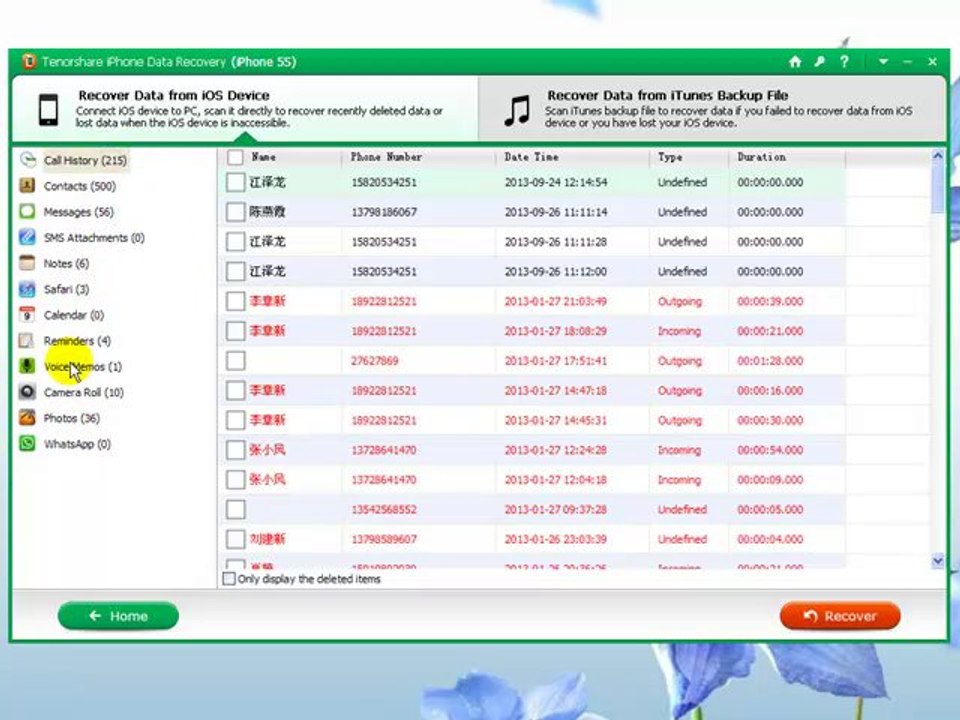
Task: Sort by Type column header
Action: click(x=670, y=157)
